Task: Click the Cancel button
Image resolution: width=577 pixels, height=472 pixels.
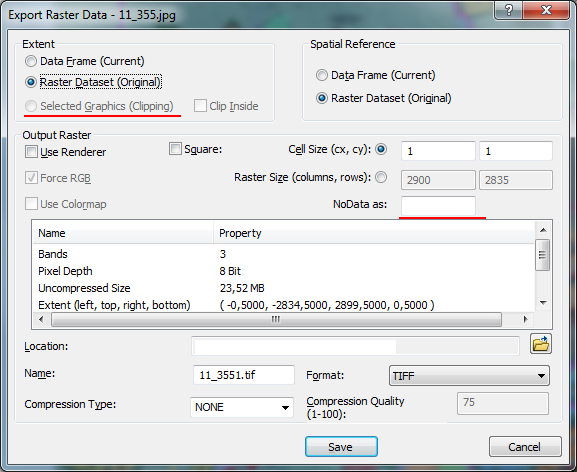Action: click(x=525, y=447)
